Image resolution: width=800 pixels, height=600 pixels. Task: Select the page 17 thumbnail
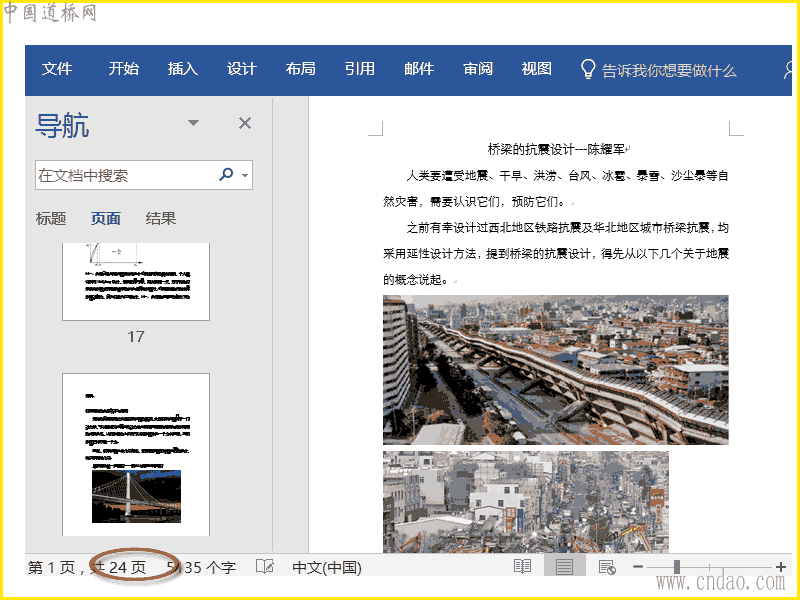(x=136, y=282)
